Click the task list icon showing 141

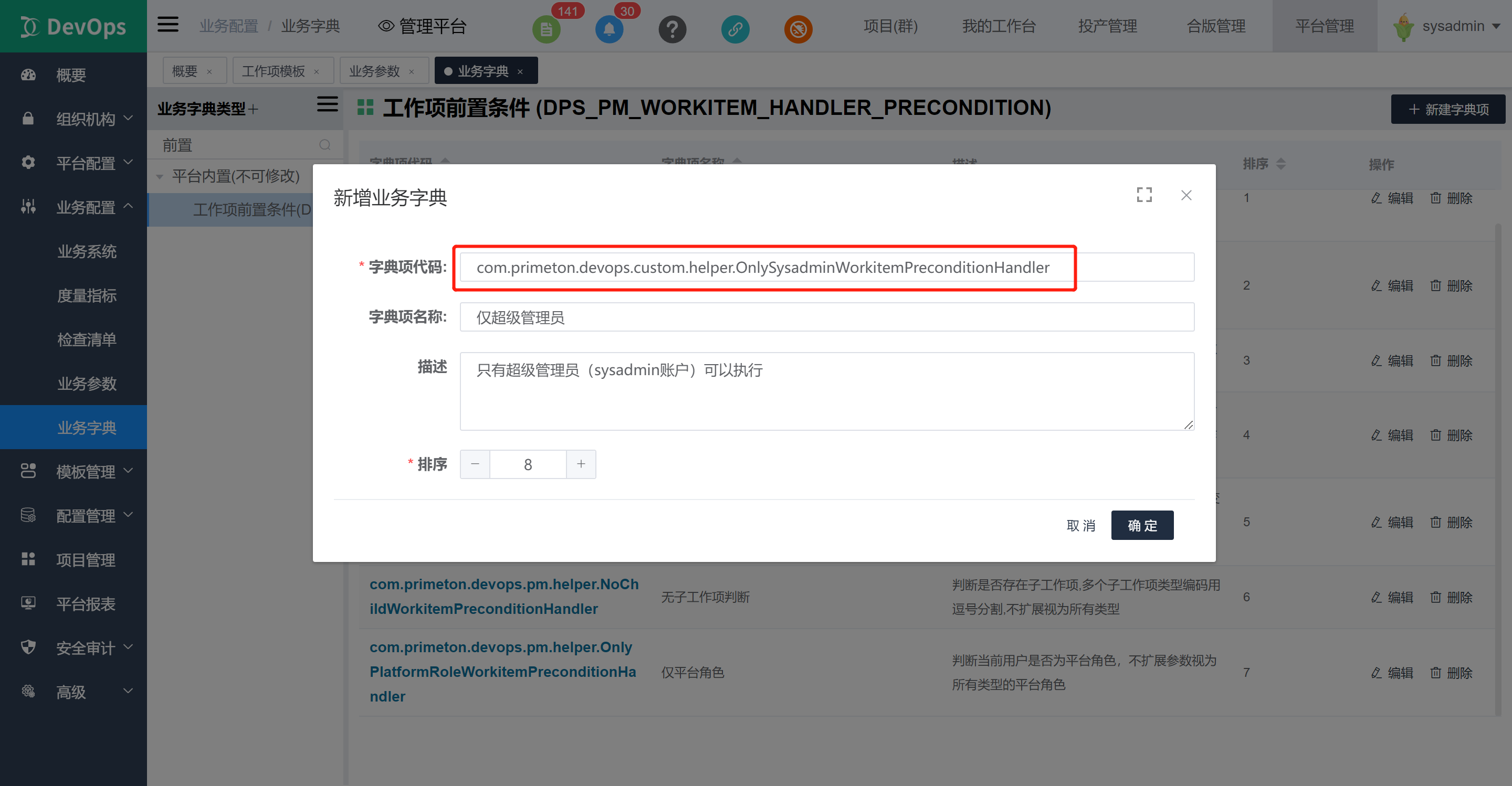coord(546,29)
